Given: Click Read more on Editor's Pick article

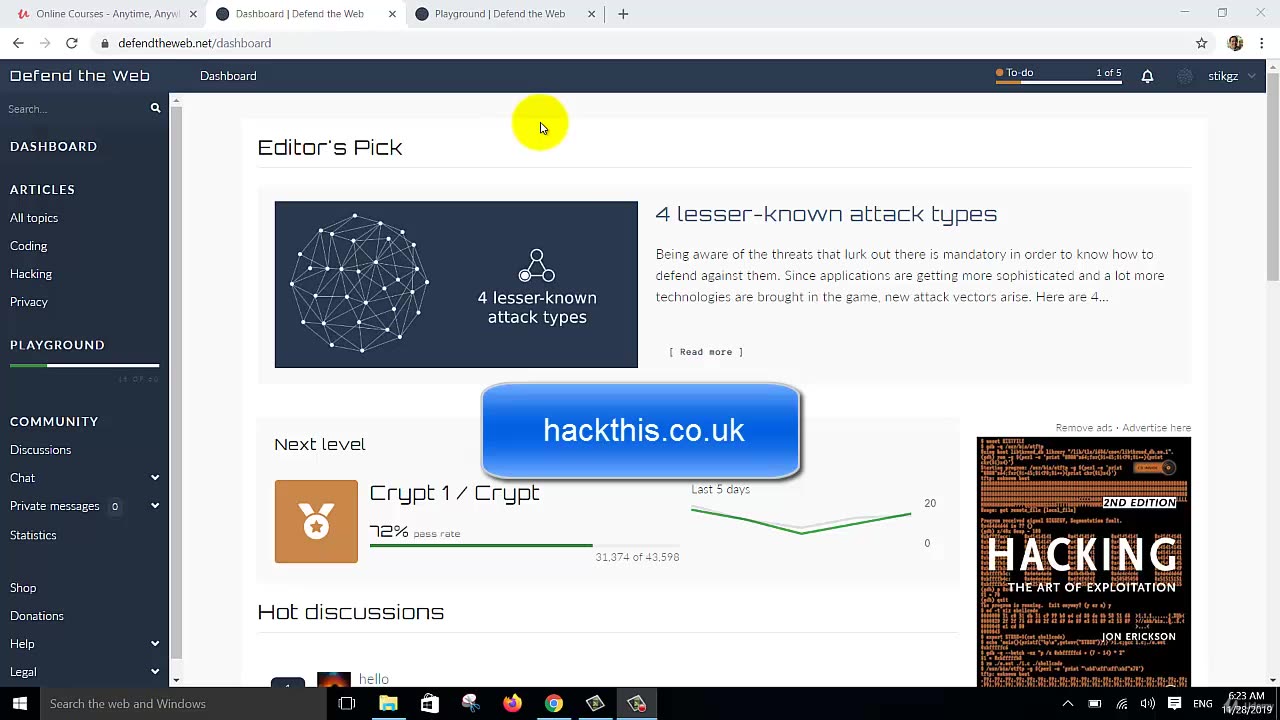Looking at the screenshot, I should coord(706,352).
